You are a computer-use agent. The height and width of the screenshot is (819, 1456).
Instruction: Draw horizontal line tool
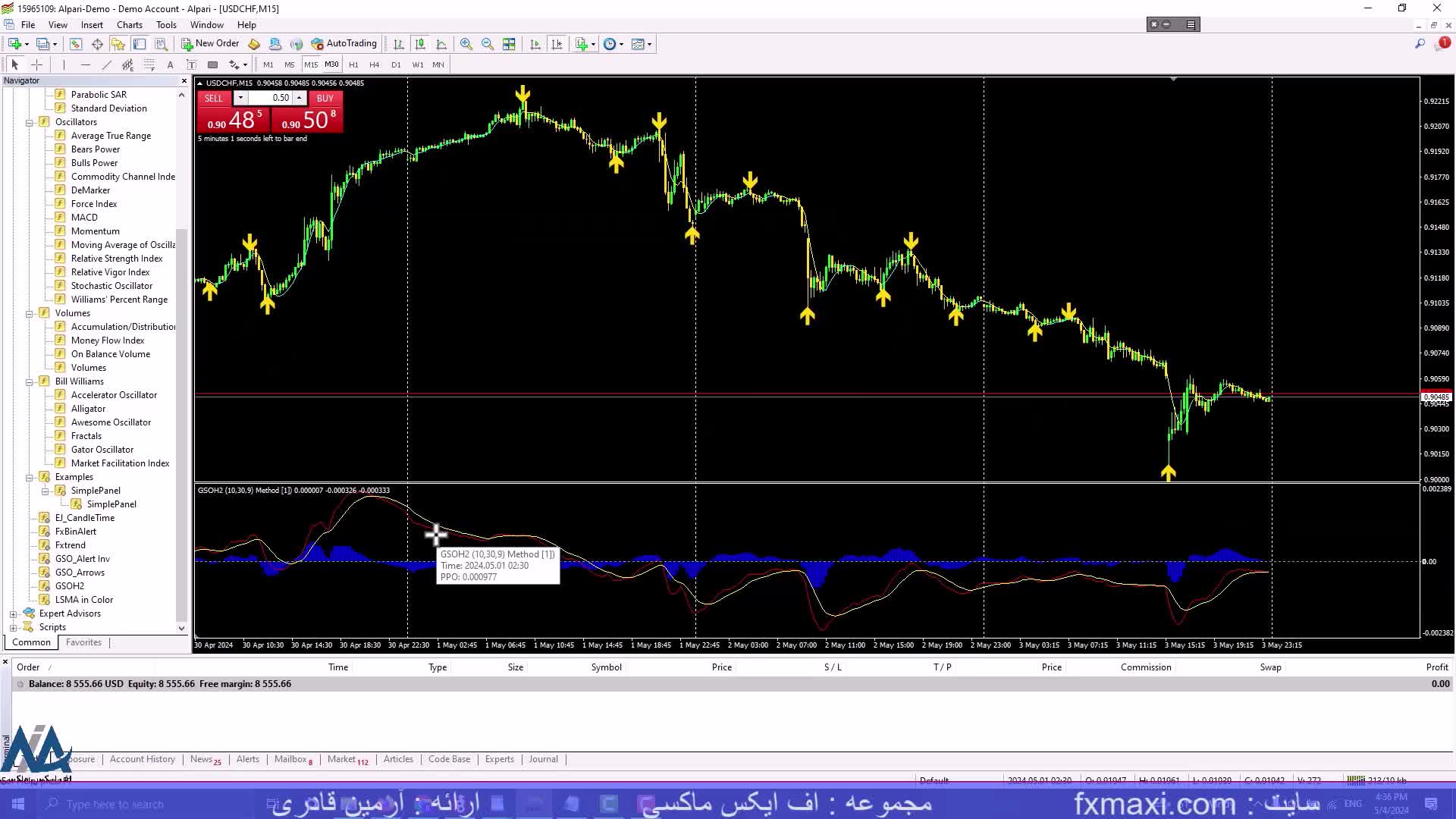pyautogui.click(x=85, y=64)
